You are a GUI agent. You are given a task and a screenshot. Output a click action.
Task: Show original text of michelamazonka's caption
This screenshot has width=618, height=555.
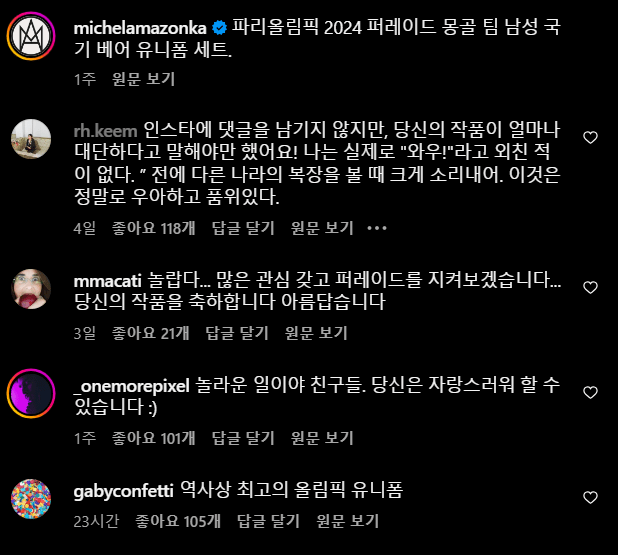[x=143, y=79]
